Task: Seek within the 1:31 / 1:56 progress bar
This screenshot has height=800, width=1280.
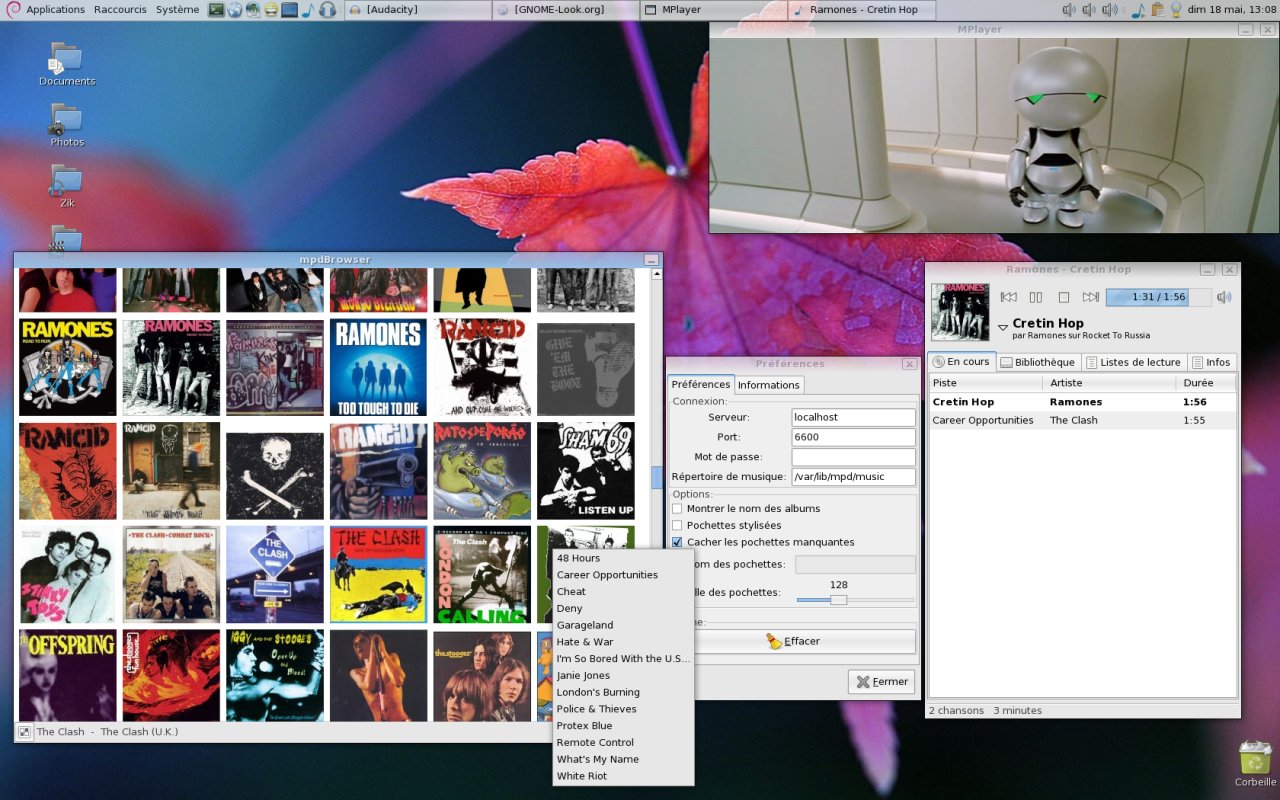Action: click(x=1158, y=297)
